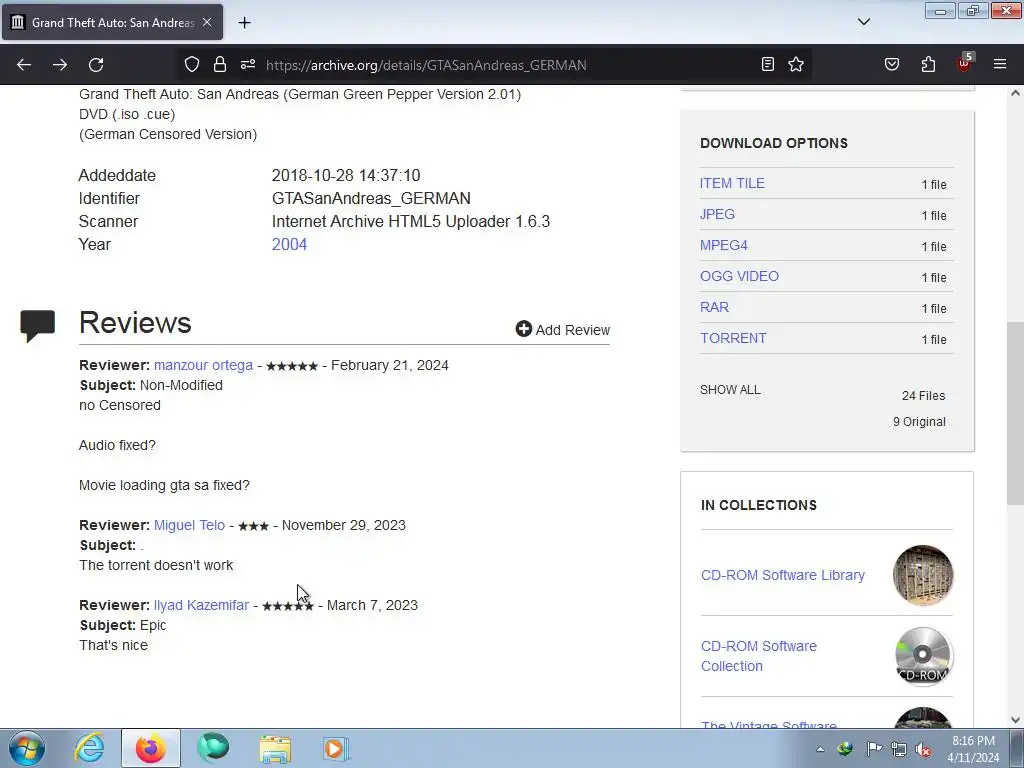Download the MPEG4 file option

coord(724,246)
